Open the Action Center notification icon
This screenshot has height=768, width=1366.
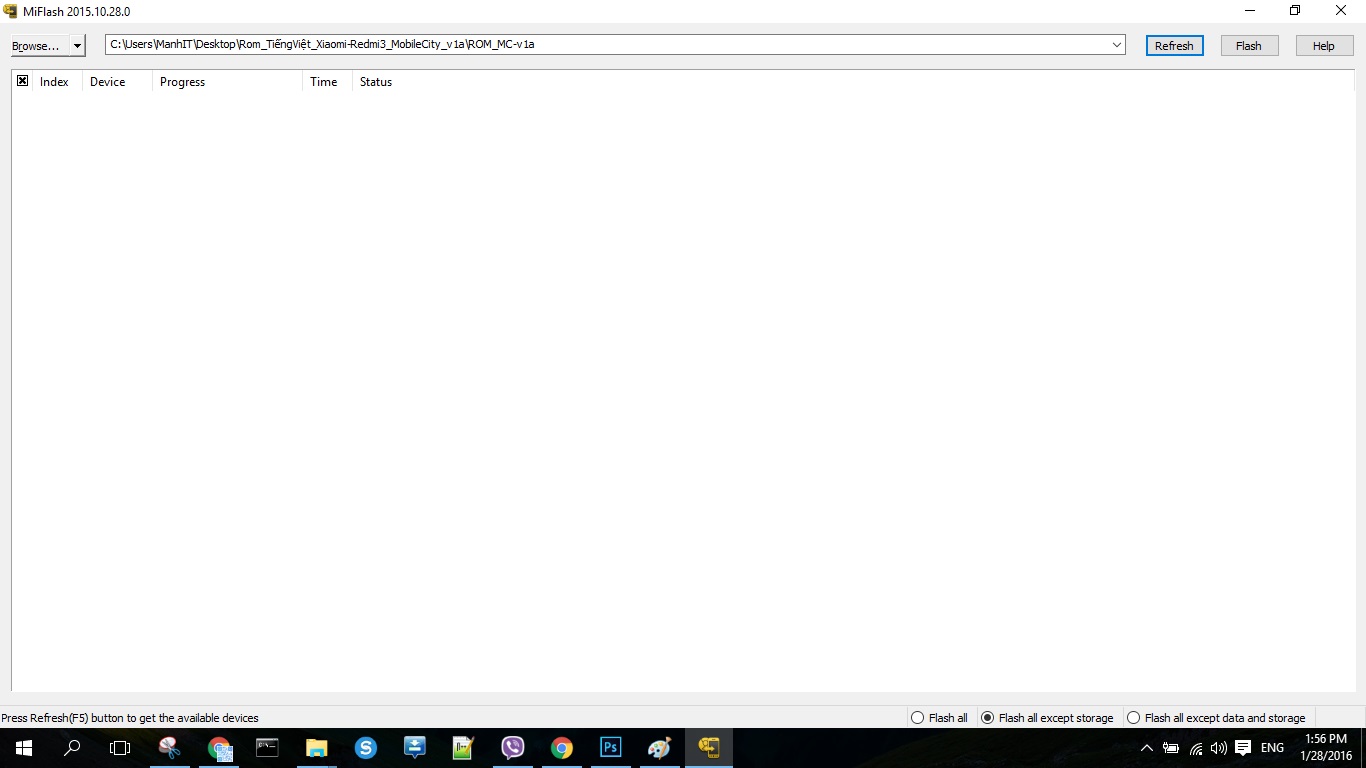click(x=1243, y=748)
